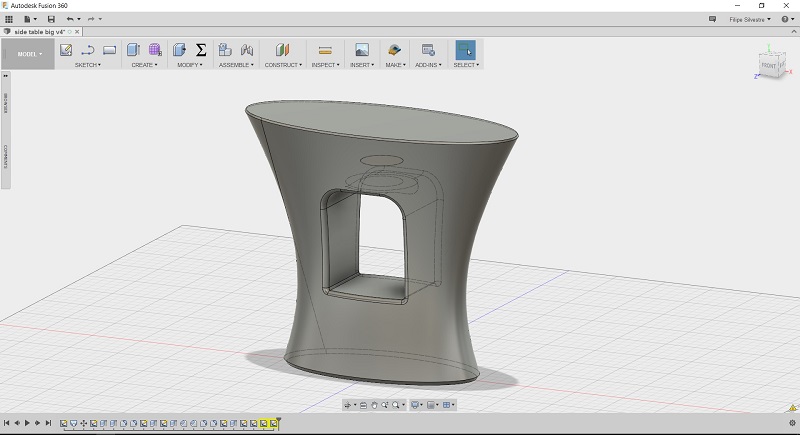This screenshot has height=435, width=800.
Task: Open the Display Settings dropdown in navigation bar
Action: pos(416,405)
